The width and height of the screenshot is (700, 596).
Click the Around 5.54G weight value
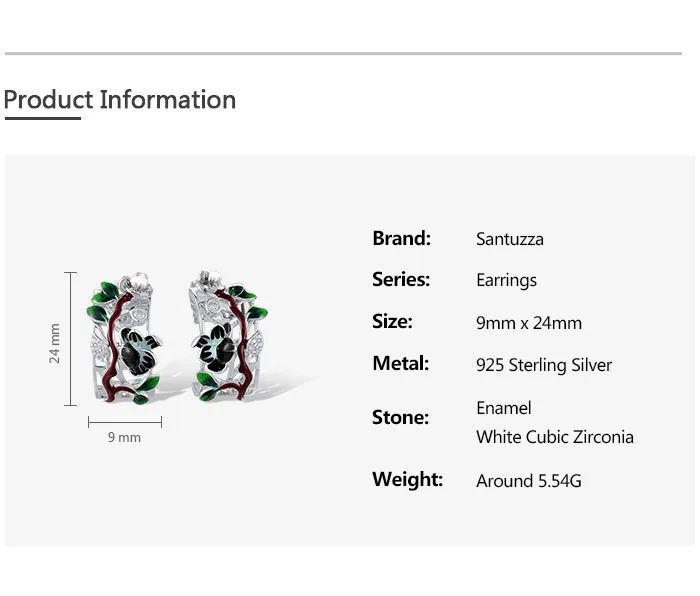point(529,481)
